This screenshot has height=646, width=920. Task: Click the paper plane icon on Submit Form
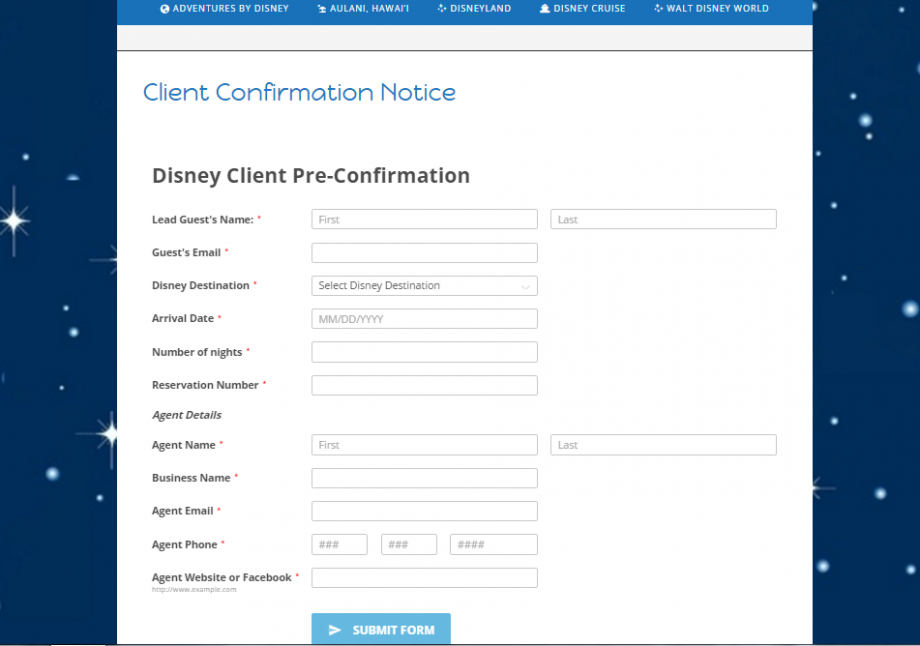pyautogui.click(x=334, y=630)
